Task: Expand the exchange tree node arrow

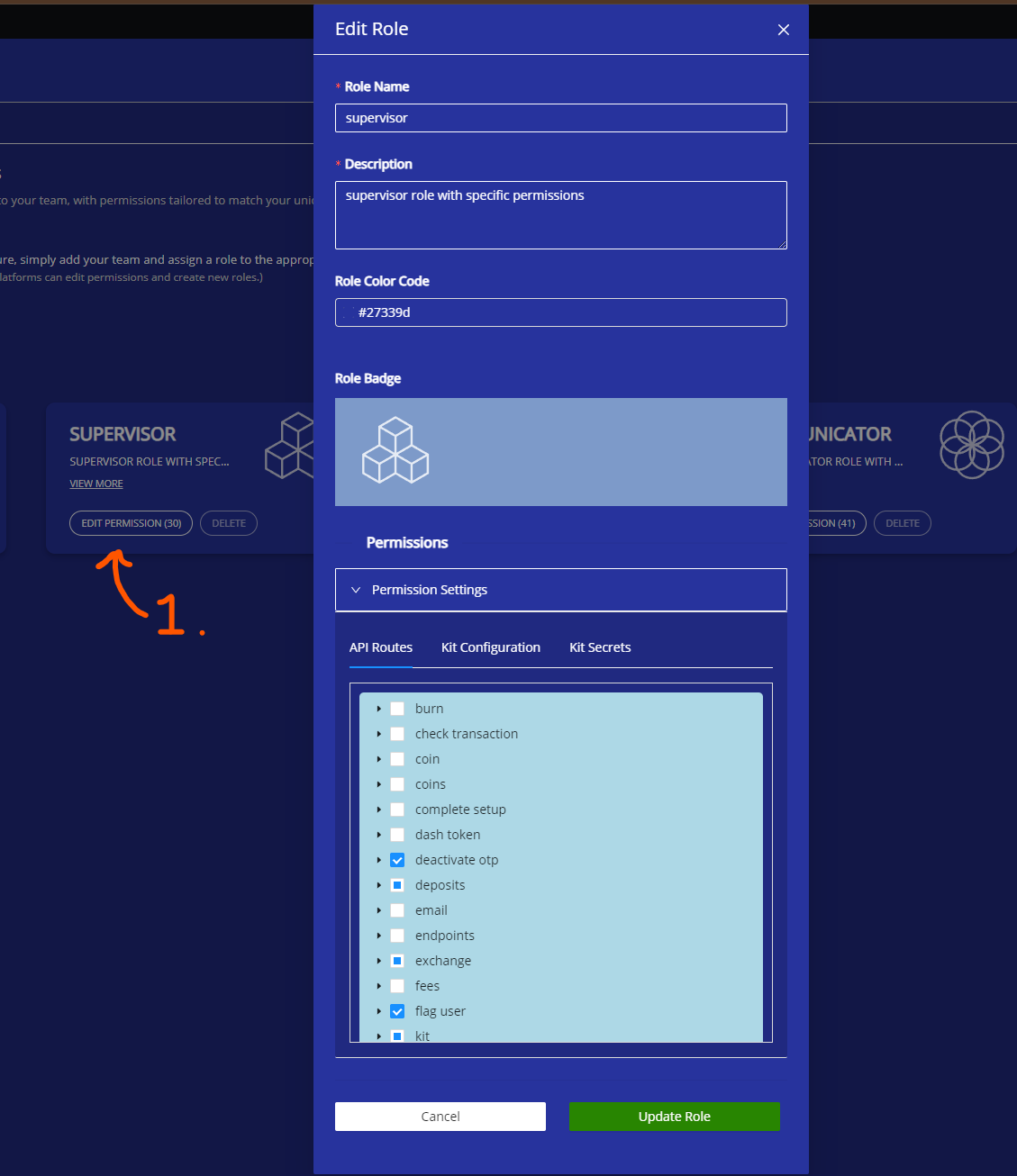Action: tap(379, 961)
